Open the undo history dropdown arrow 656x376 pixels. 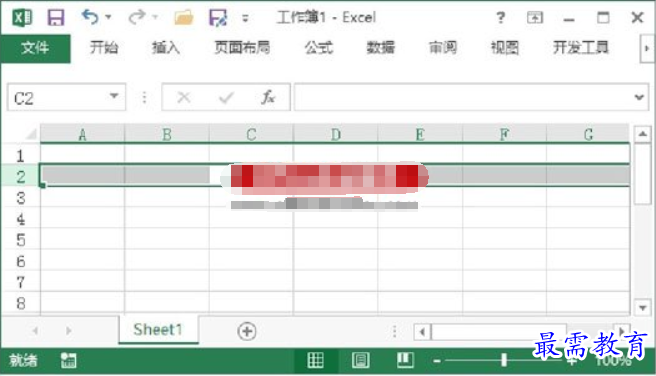[108, 17]
